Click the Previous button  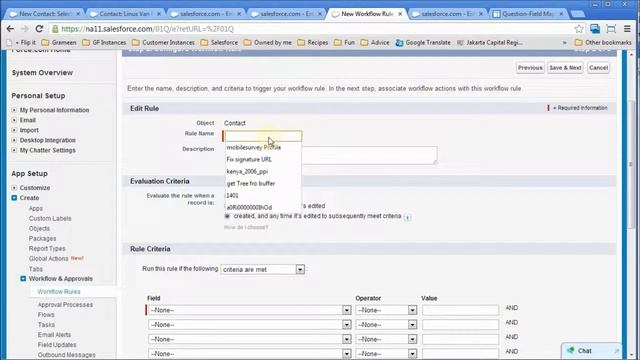[x=530, y=68]
